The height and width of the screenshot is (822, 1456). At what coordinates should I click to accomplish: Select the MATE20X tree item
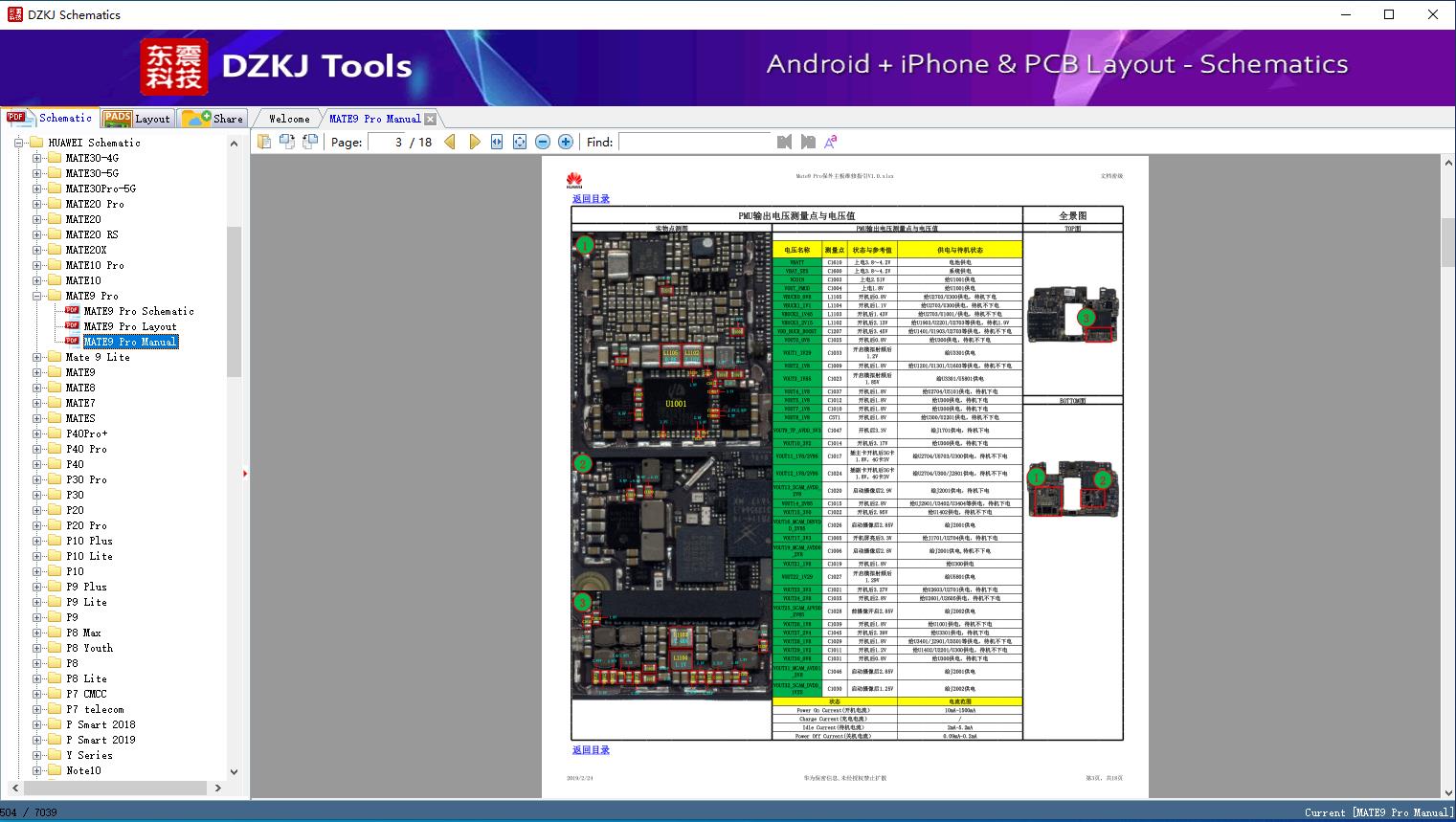pyautogui.click(x=86, y=250)
